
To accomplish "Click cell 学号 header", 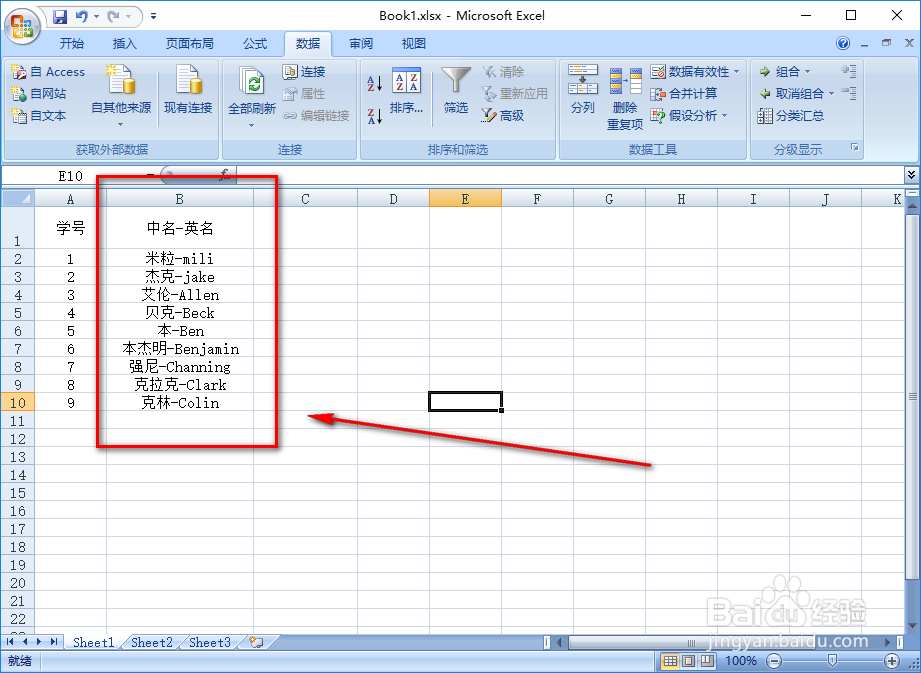I will 70,228.
